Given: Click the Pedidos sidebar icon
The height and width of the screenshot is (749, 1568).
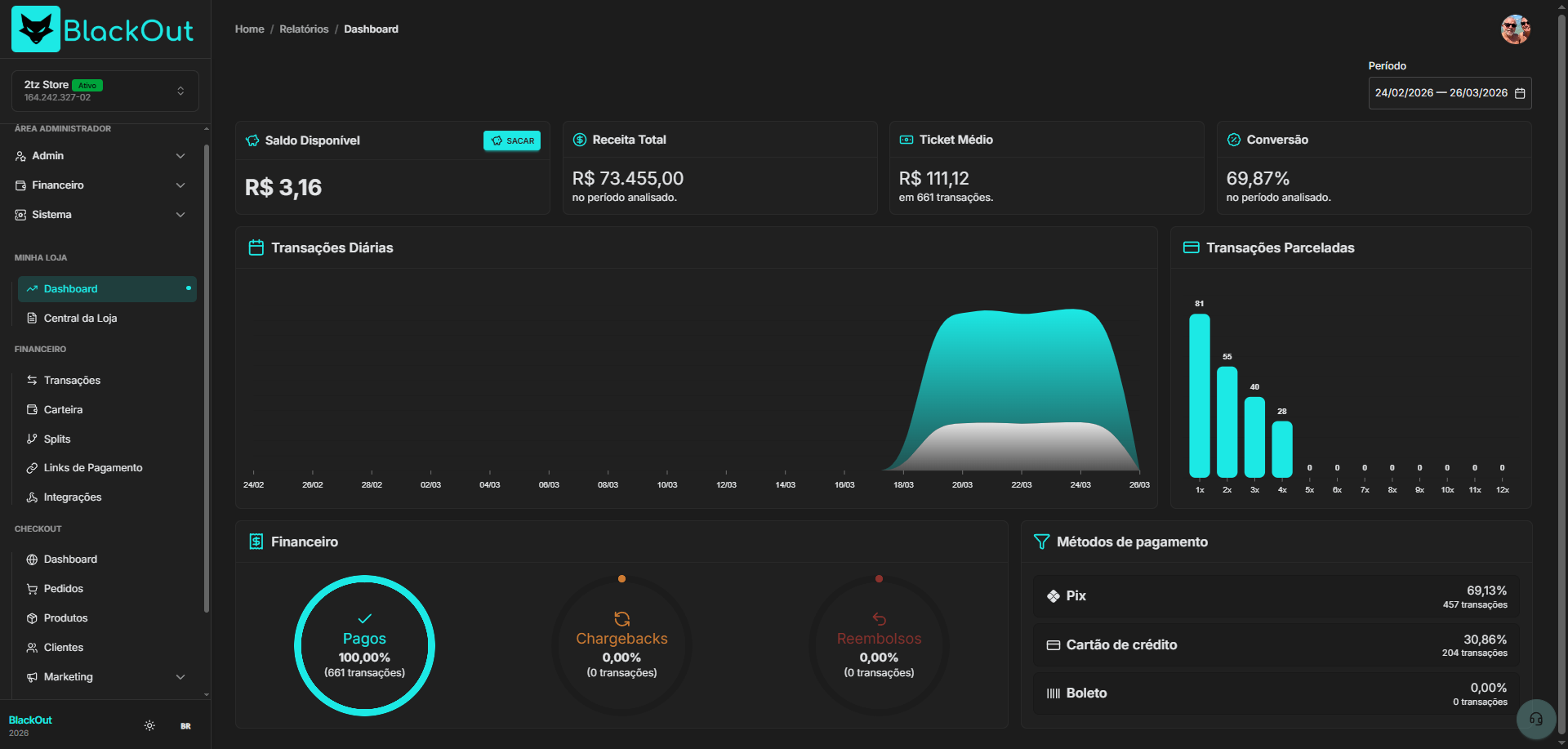Looking at the screenshot, I should tap(31, 588).
